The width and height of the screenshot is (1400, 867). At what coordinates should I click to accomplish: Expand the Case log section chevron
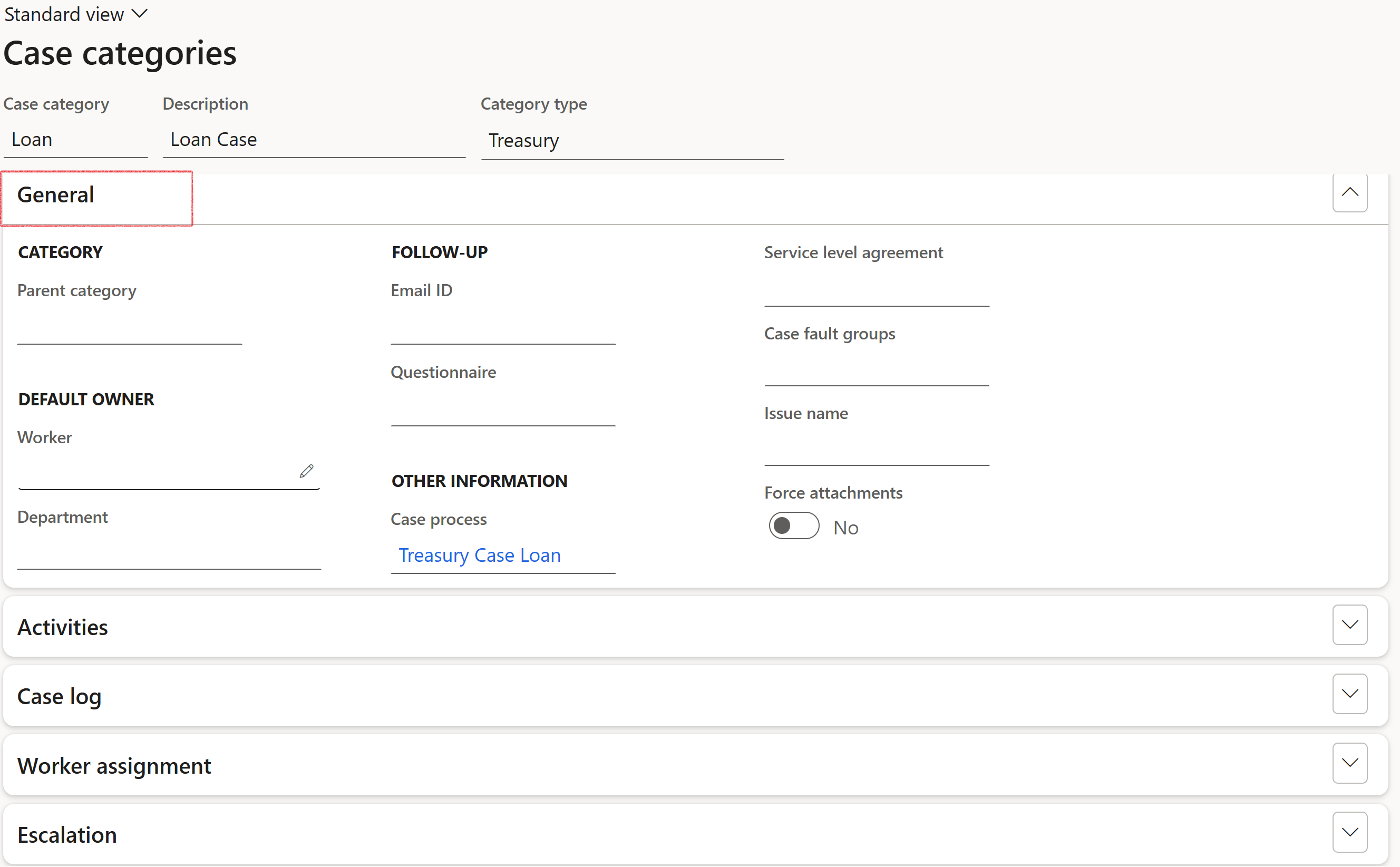coord(1349,694)
